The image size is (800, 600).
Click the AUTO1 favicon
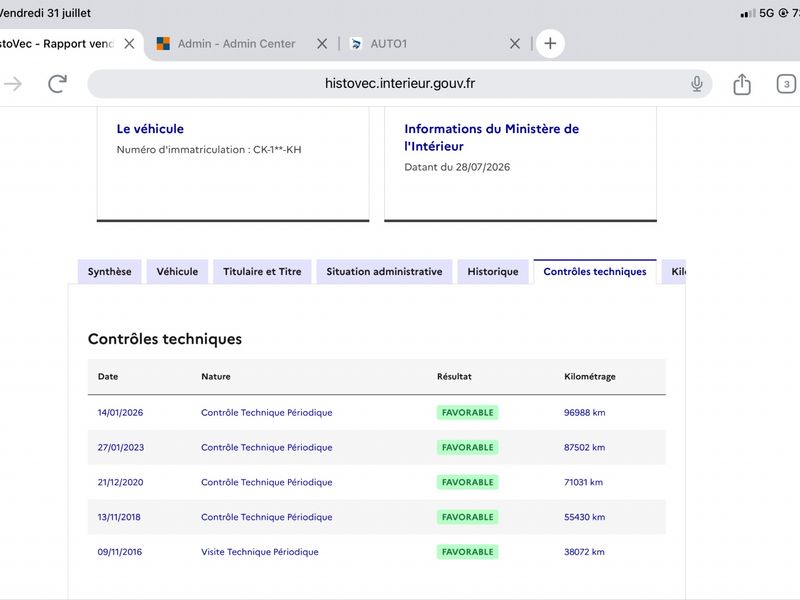click(x=356, y=44)
